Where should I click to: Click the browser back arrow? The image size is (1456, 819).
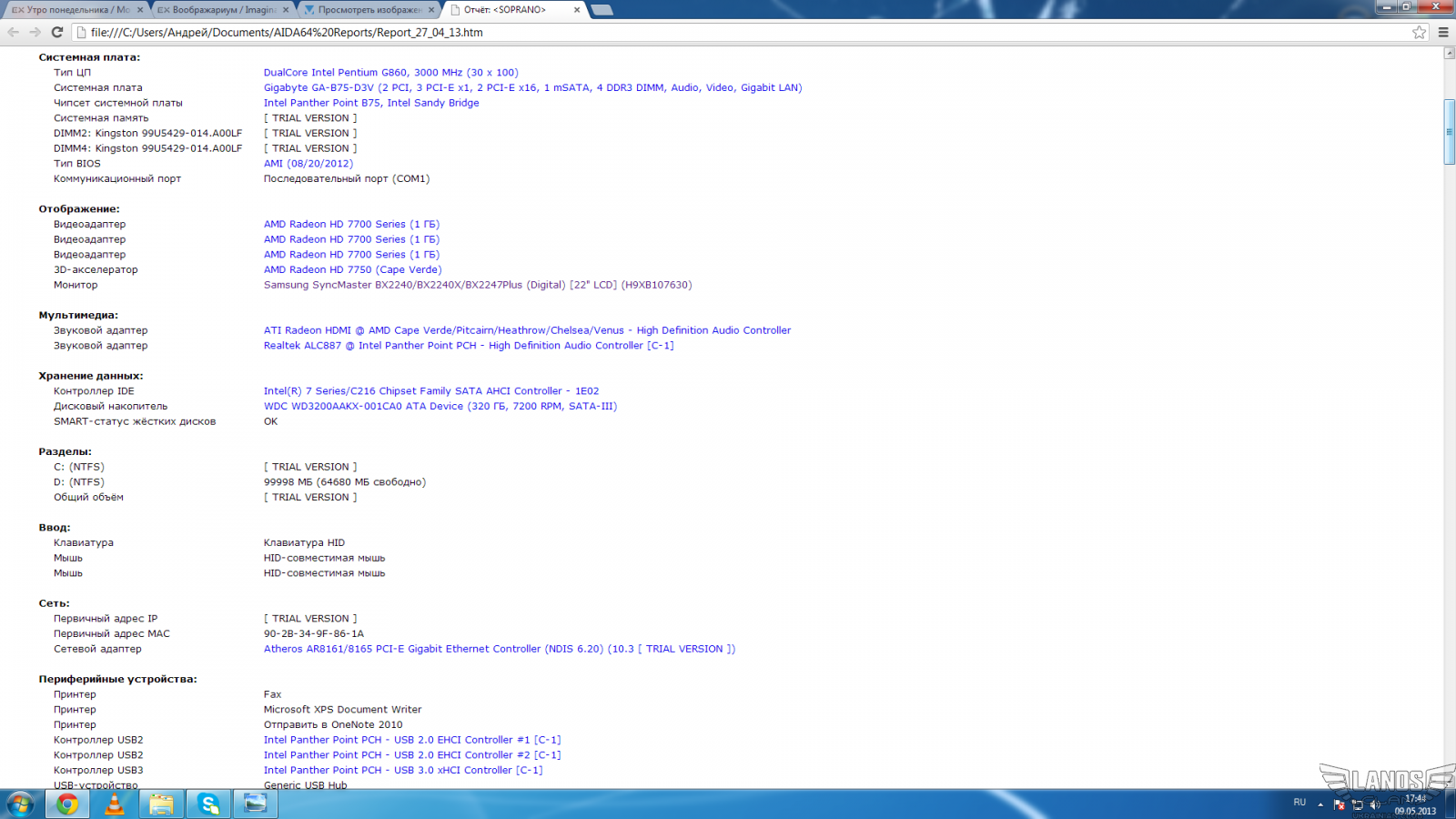click(13, 32)
